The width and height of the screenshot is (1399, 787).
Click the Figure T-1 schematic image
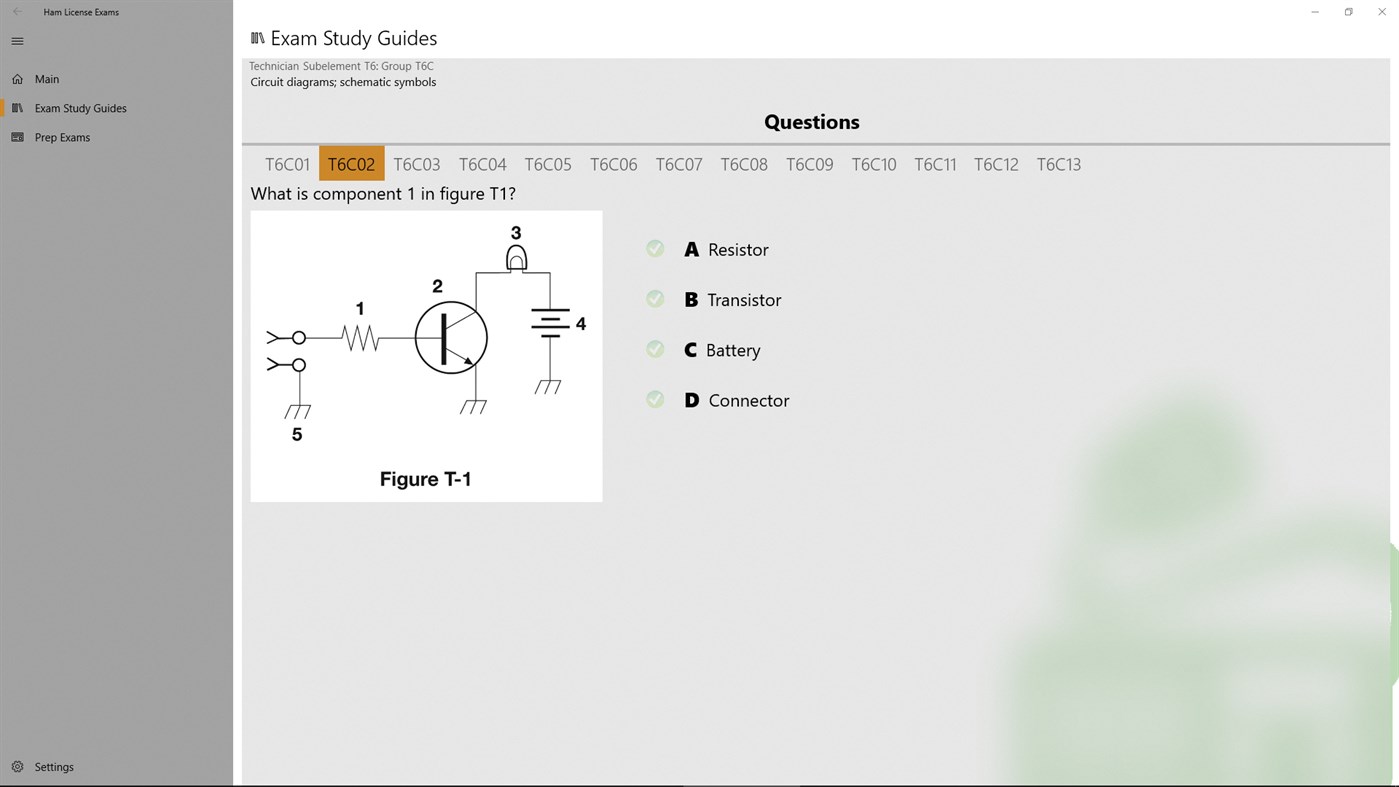(x=426, y=355)
